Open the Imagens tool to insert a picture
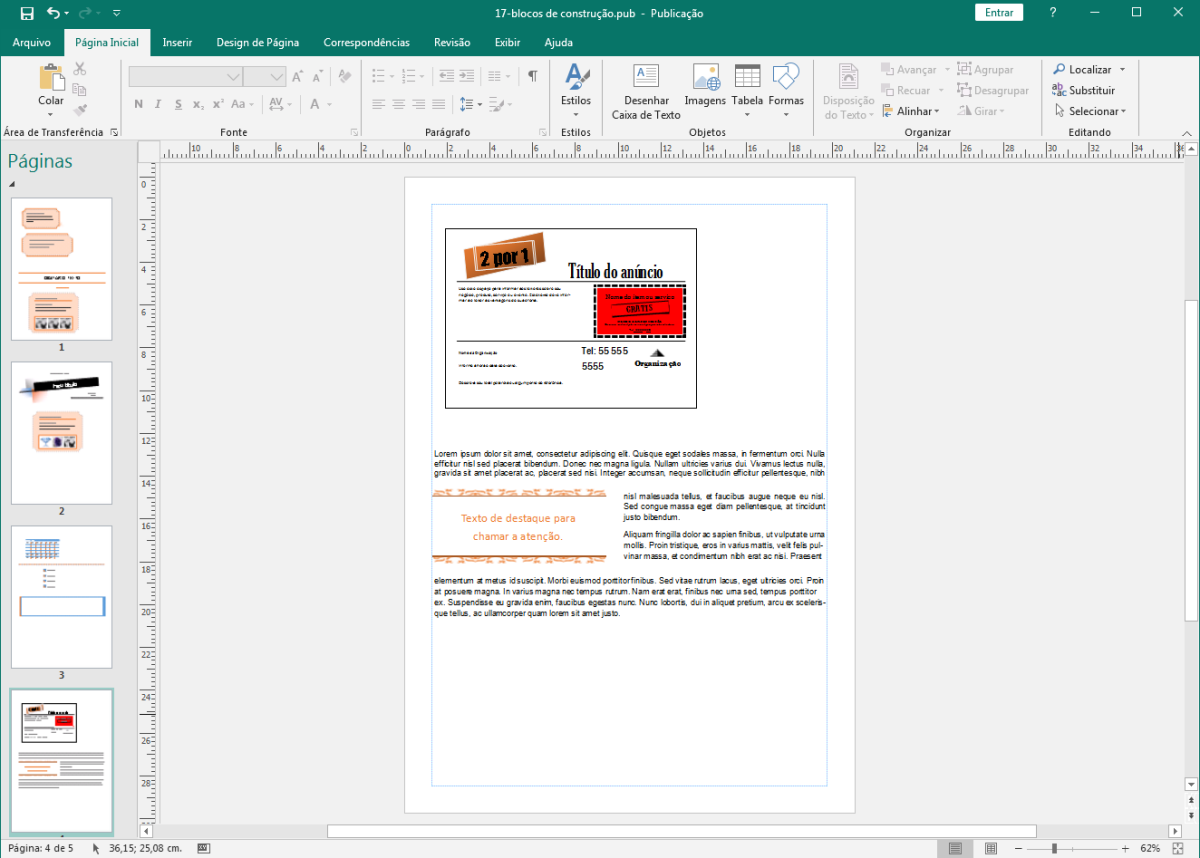Screen dimensions: 1200x858 point(705,89)
